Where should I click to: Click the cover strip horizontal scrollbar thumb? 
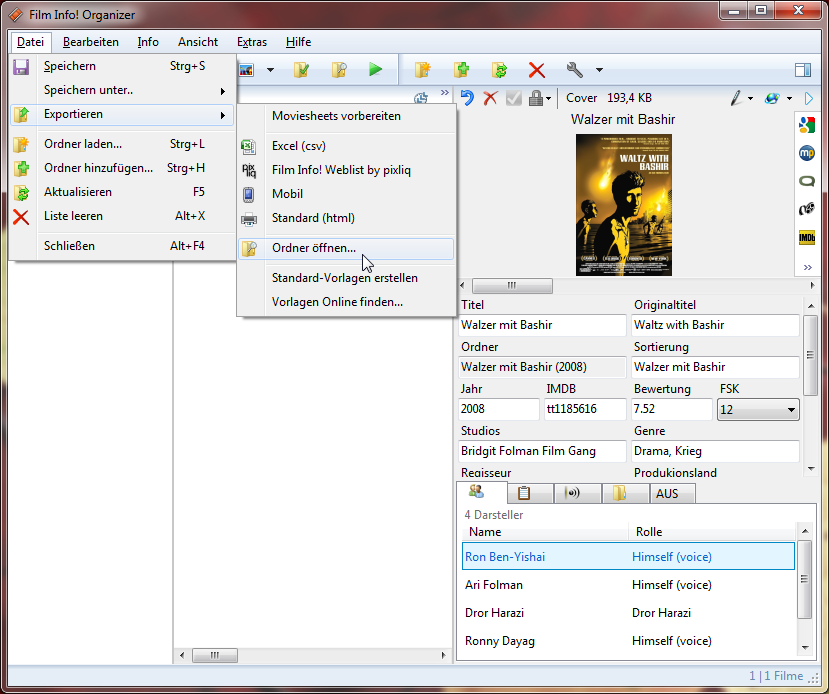tap(512, 286)
